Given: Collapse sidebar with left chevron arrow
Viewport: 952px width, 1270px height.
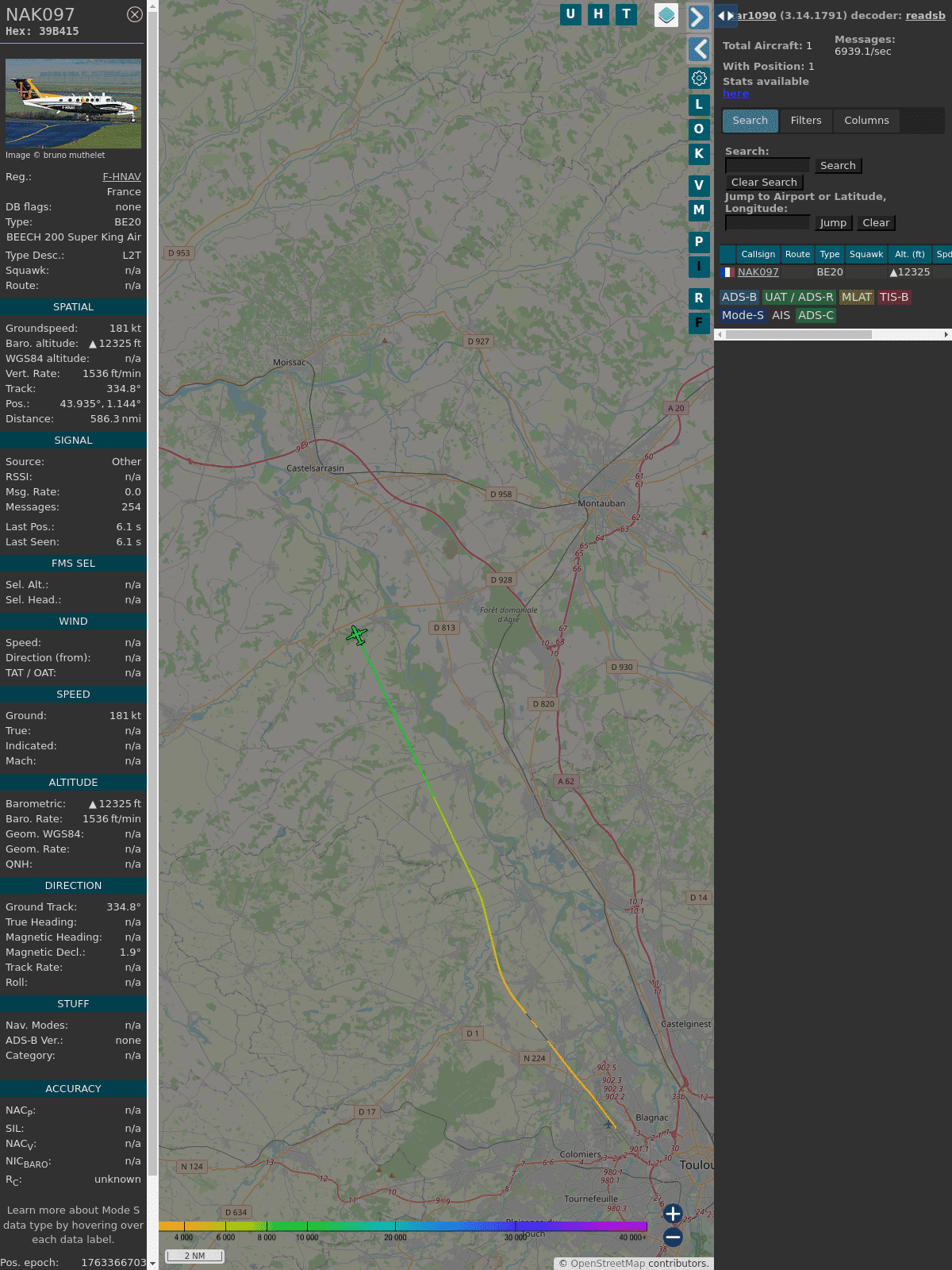Looking at the screenshot, I should point(699,49).
